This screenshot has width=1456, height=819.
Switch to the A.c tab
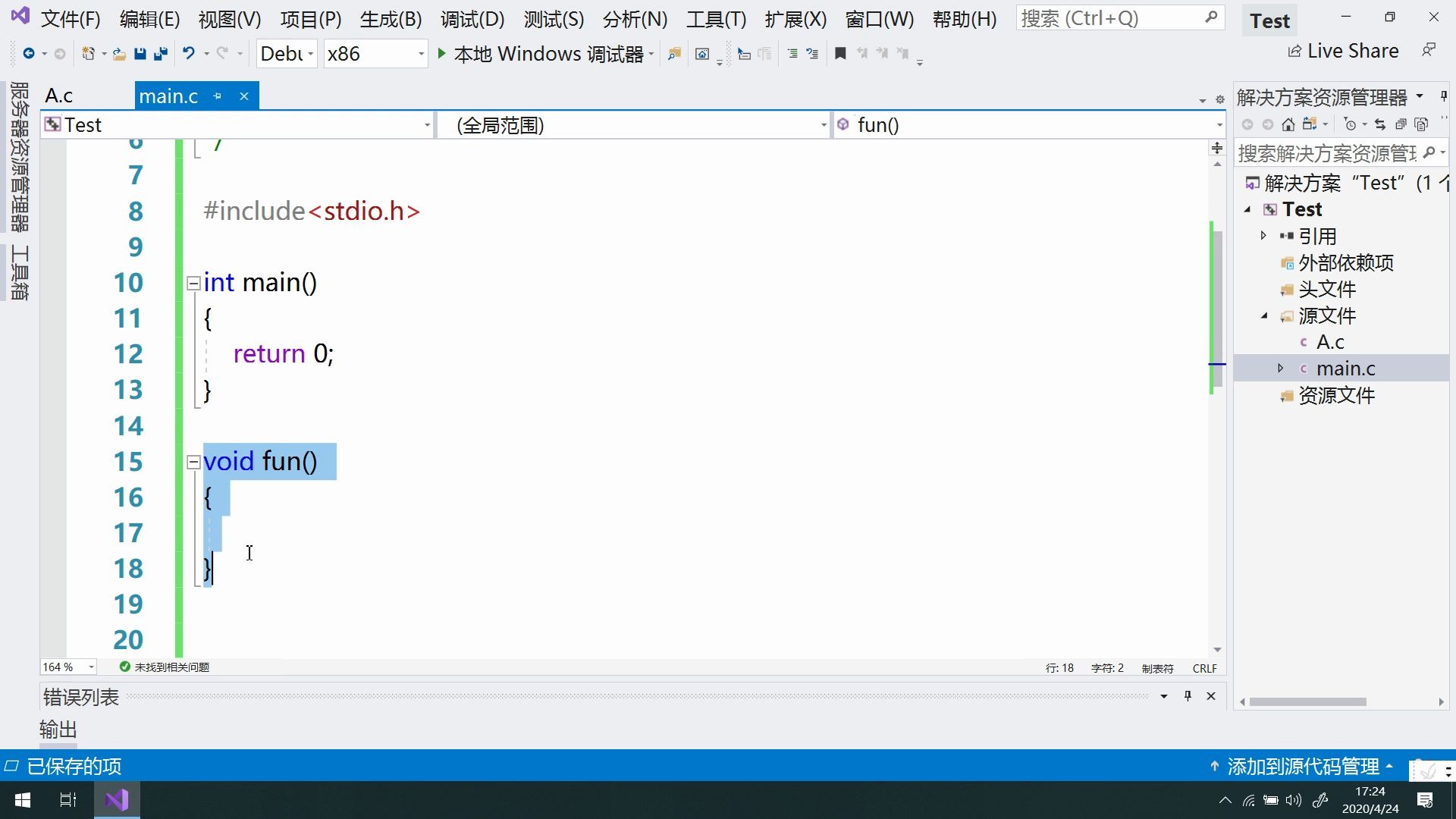pyautogui.click(x=59, y=95)
